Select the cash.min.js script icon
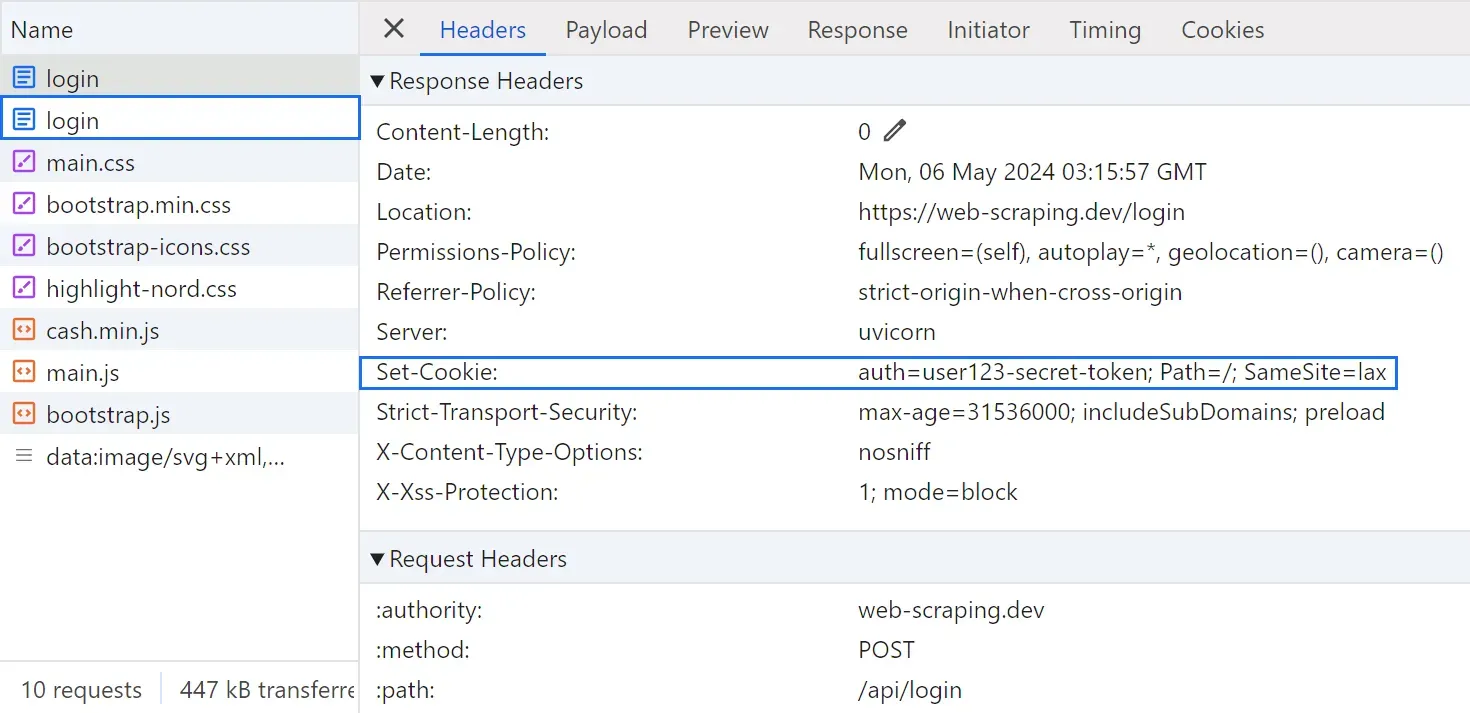 coord(23,330)
